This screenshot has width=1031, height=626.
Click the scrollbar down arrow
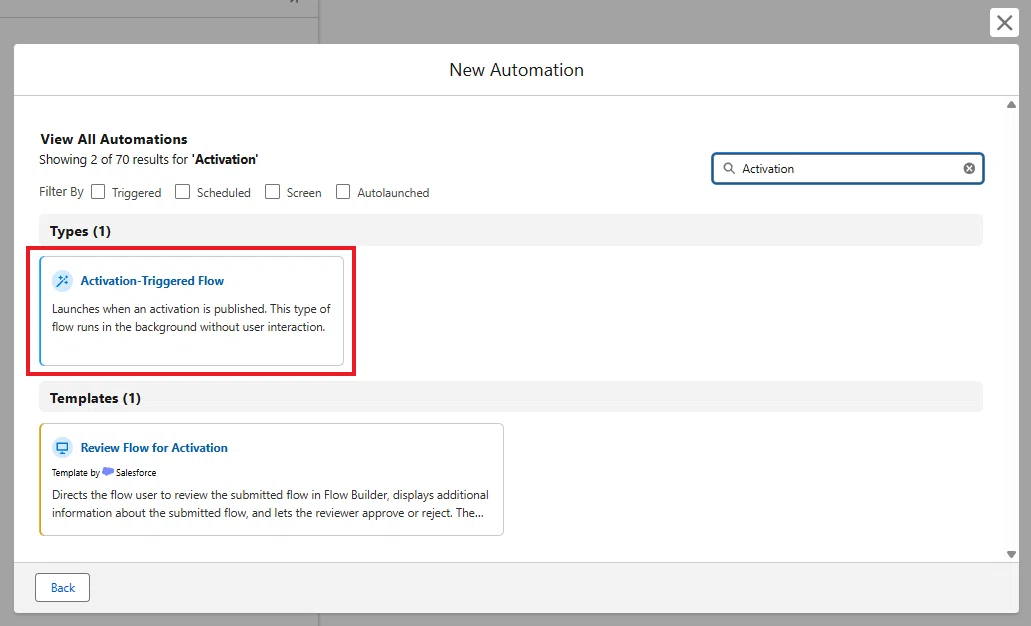click(x=1011, y=554)
